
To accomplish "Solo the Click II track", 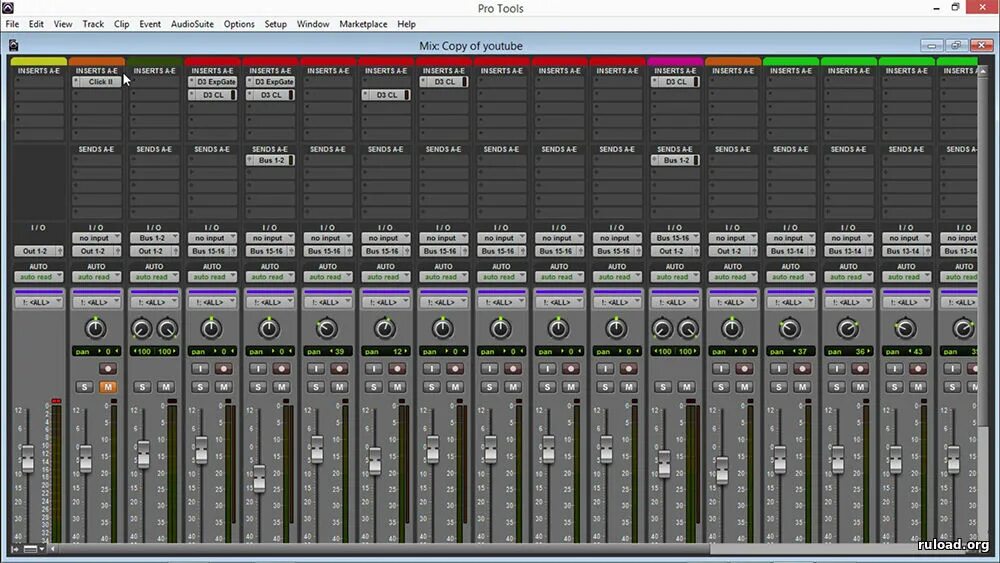I will [84, 387].
